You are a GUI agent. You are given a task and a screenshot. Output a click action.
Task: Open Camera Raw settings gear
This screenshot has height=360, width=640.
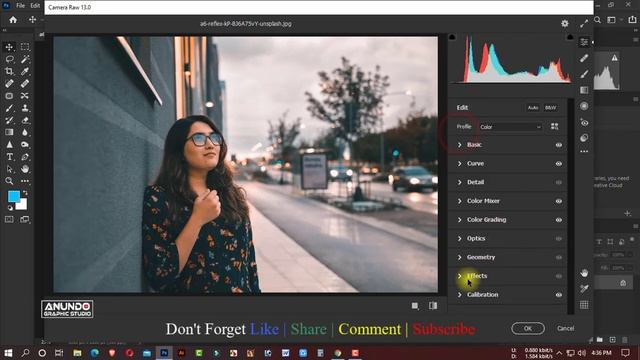click(564, 24)
